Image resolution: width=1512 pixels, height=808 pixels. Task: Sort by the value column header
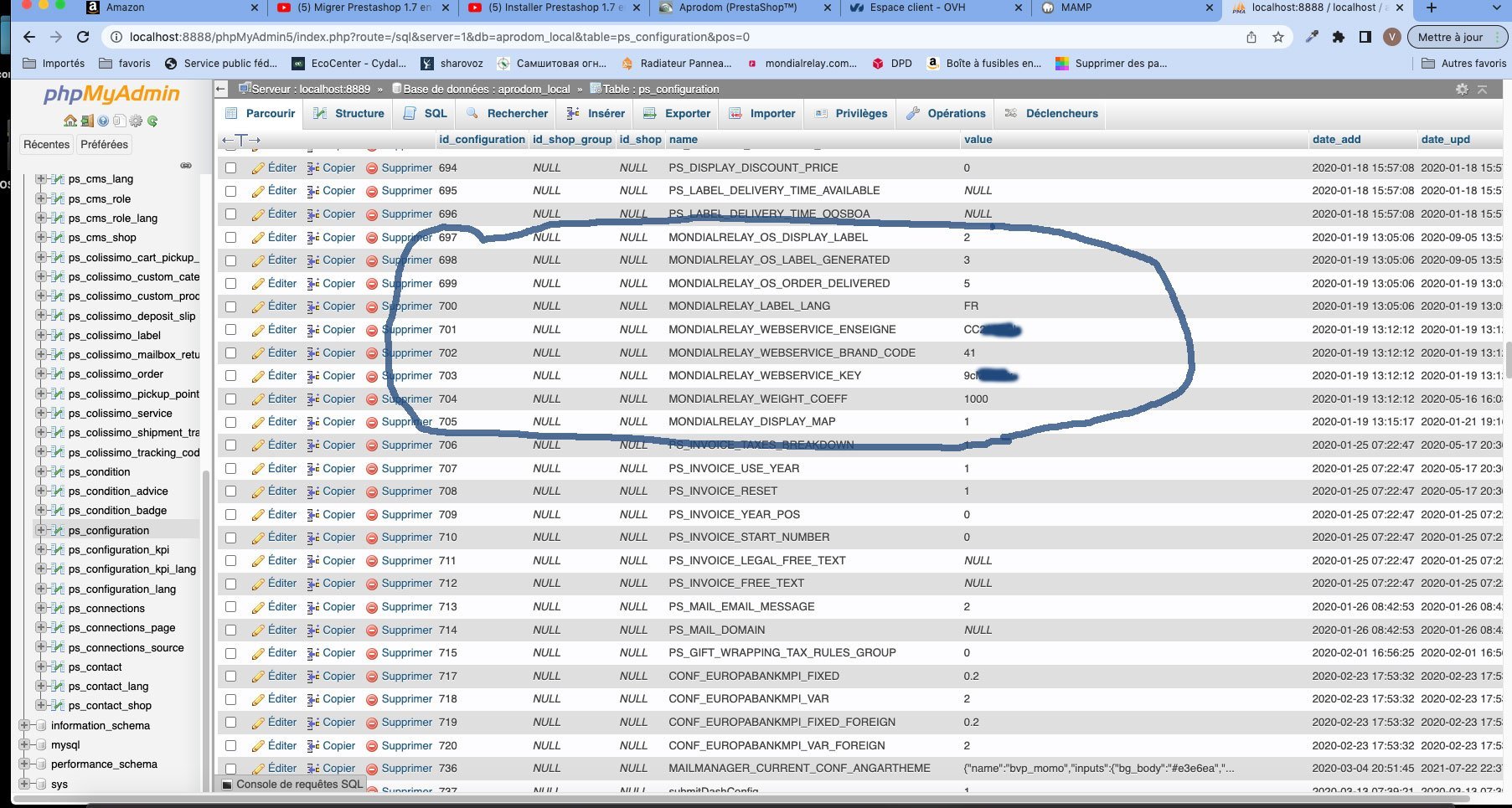pos(978,140)
